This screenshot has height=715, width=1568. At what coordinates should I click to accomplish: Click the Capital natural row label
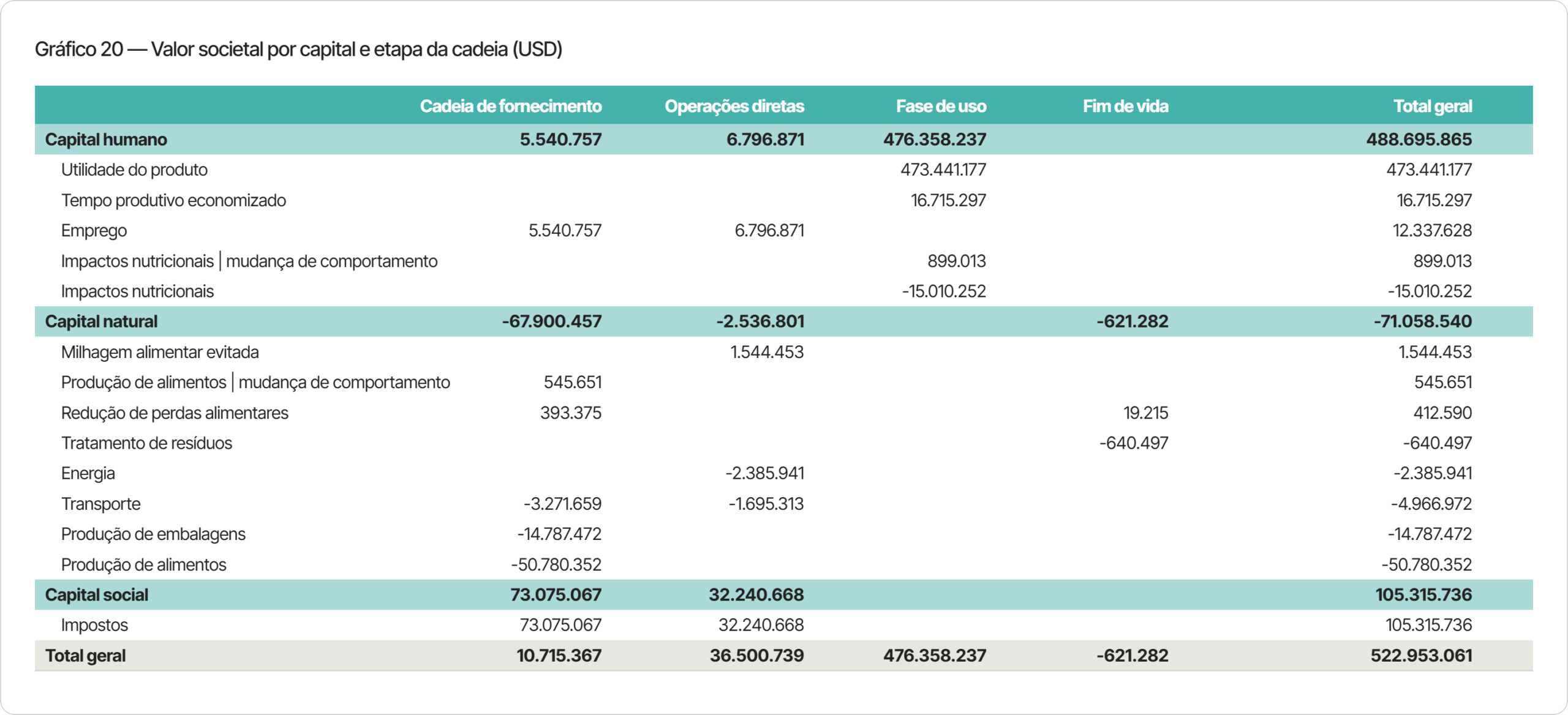click(x=101, y=321)
